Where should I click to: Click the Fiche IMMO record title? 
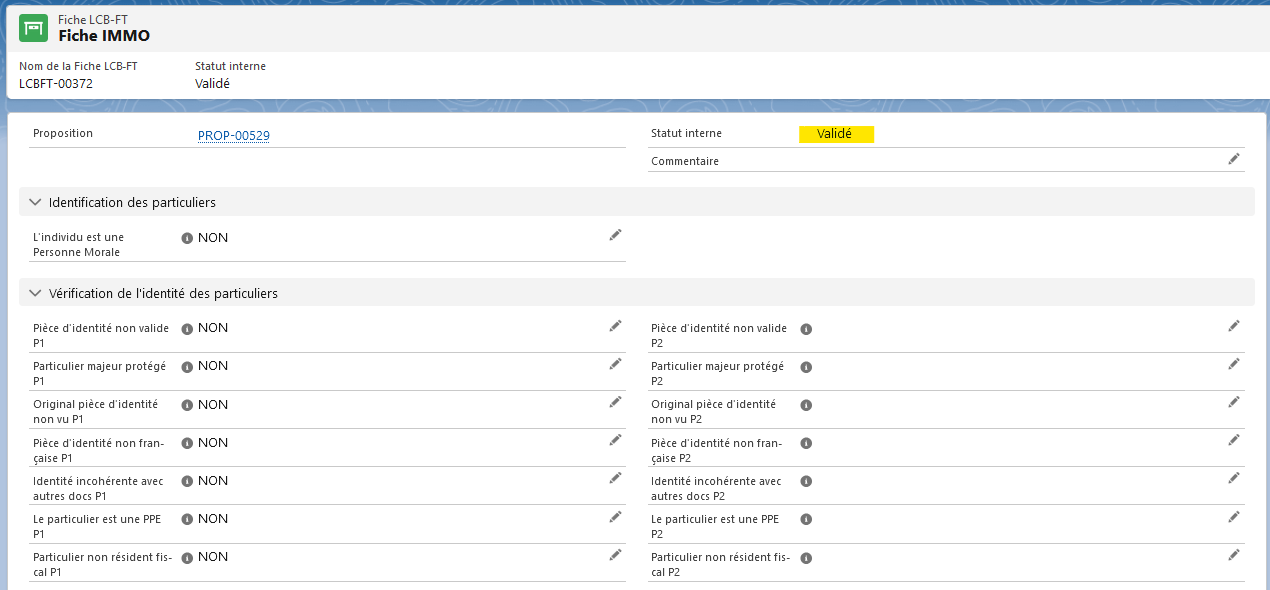click(x=104, y=35)
